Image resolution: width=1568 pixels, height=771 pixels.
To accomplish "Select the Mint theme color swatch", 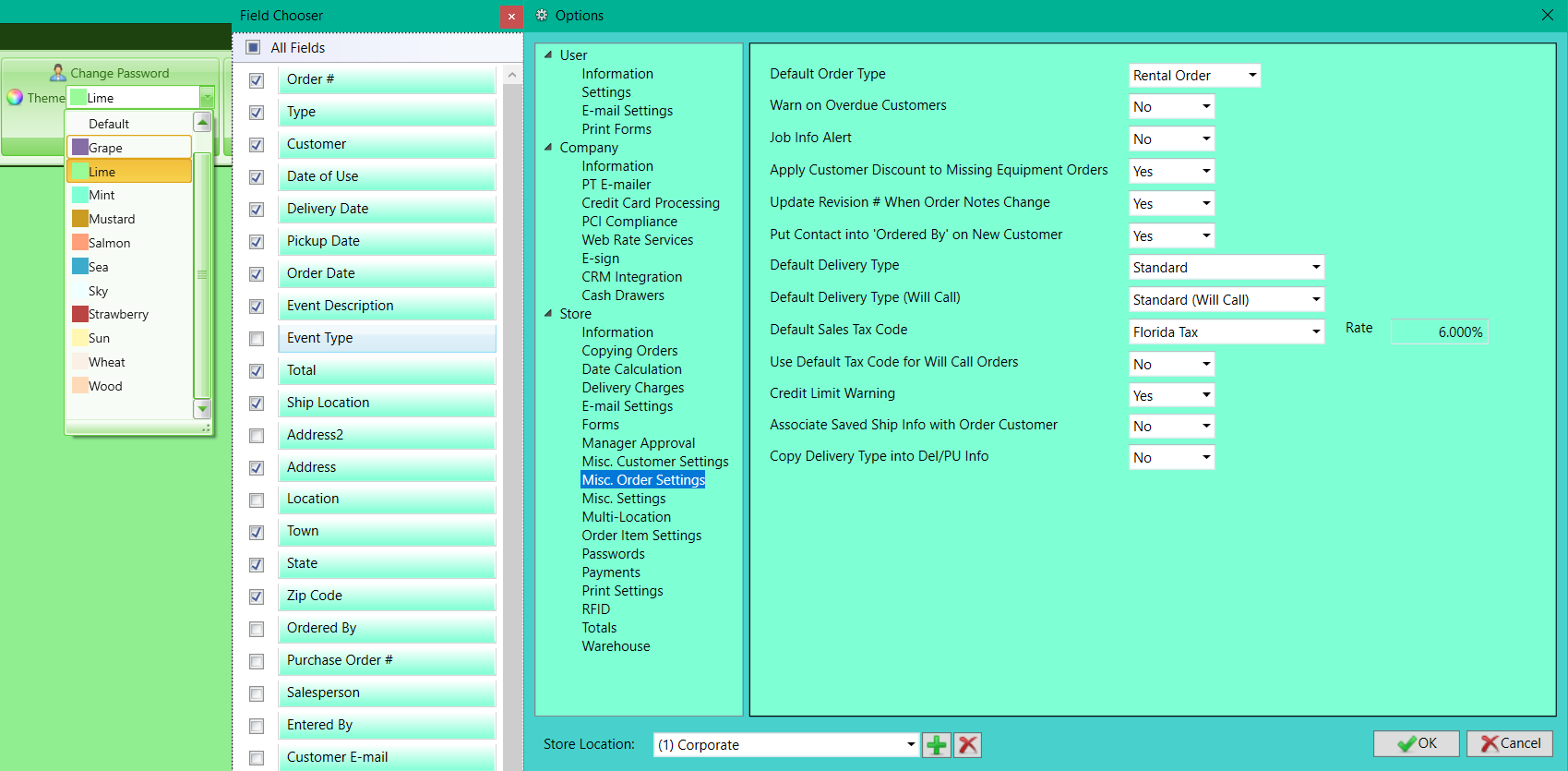I will pos(80,195).
